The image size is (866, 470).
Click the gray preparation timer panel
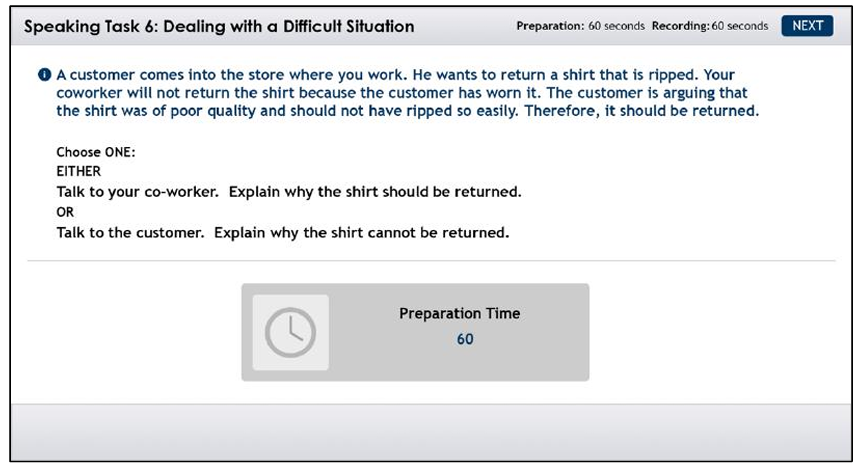pos(415,332)
